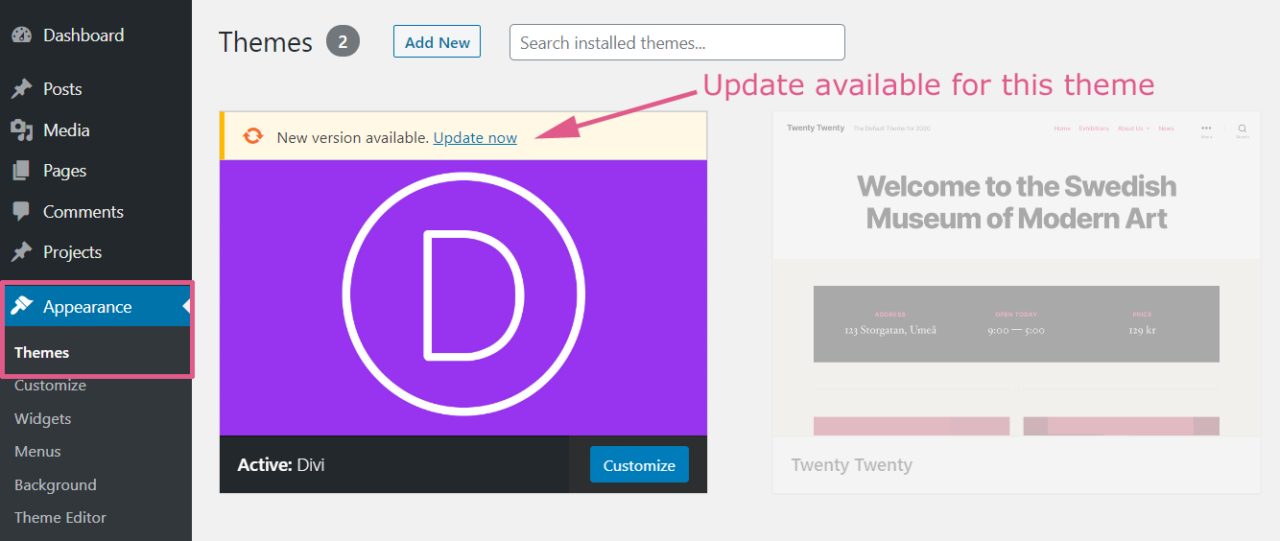Open the Widgets submenu item
Image resolution: width=1280 pixels, height=541 pixels.
point(43,418)
